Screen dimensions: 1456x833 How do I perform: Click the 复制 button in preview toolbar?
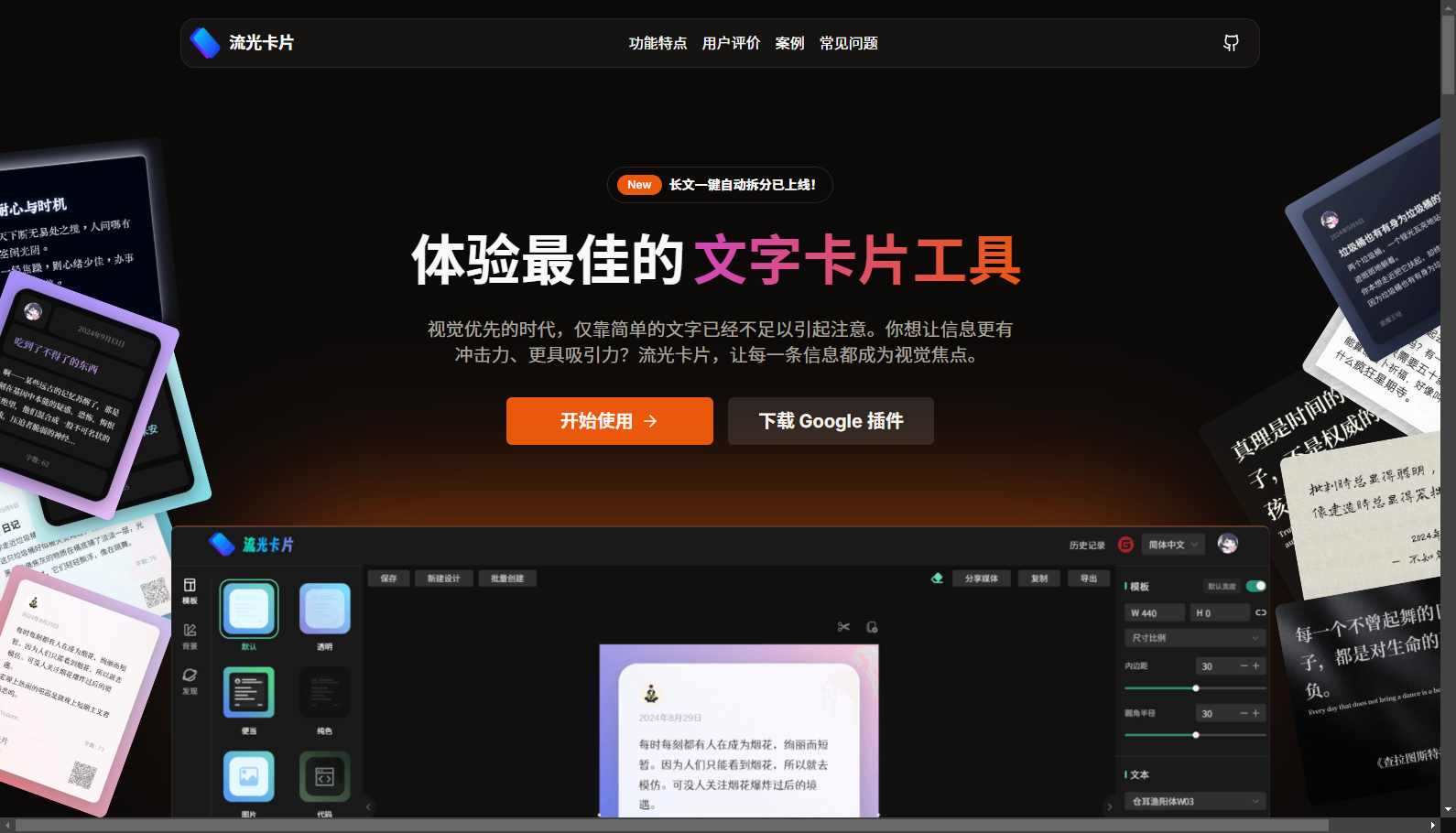pyautogui.click(x=1039, y=579)
